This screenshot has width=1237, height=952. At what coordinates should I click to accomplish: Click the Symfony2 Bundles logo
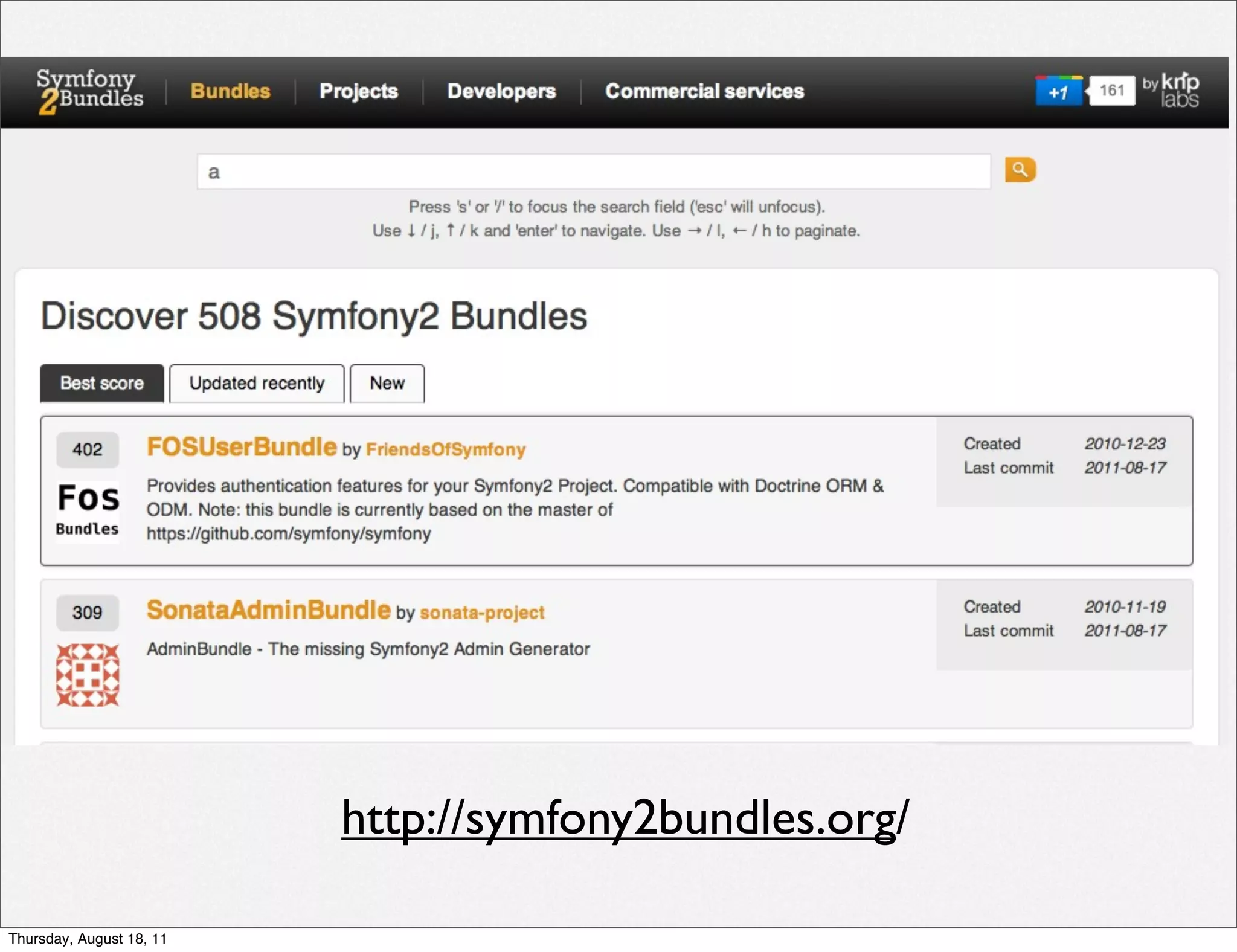click(89, 91)
